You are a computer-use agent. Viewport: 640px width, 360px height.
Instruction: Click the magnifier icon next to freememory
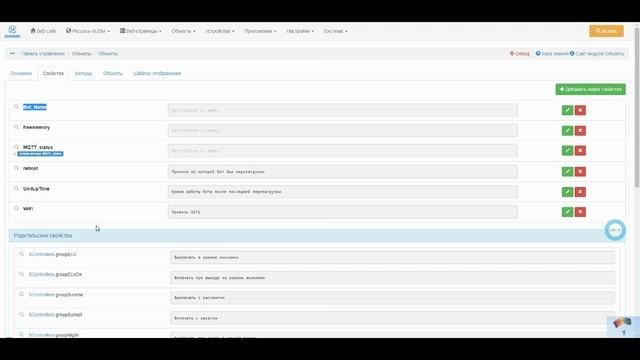(16, 127)
